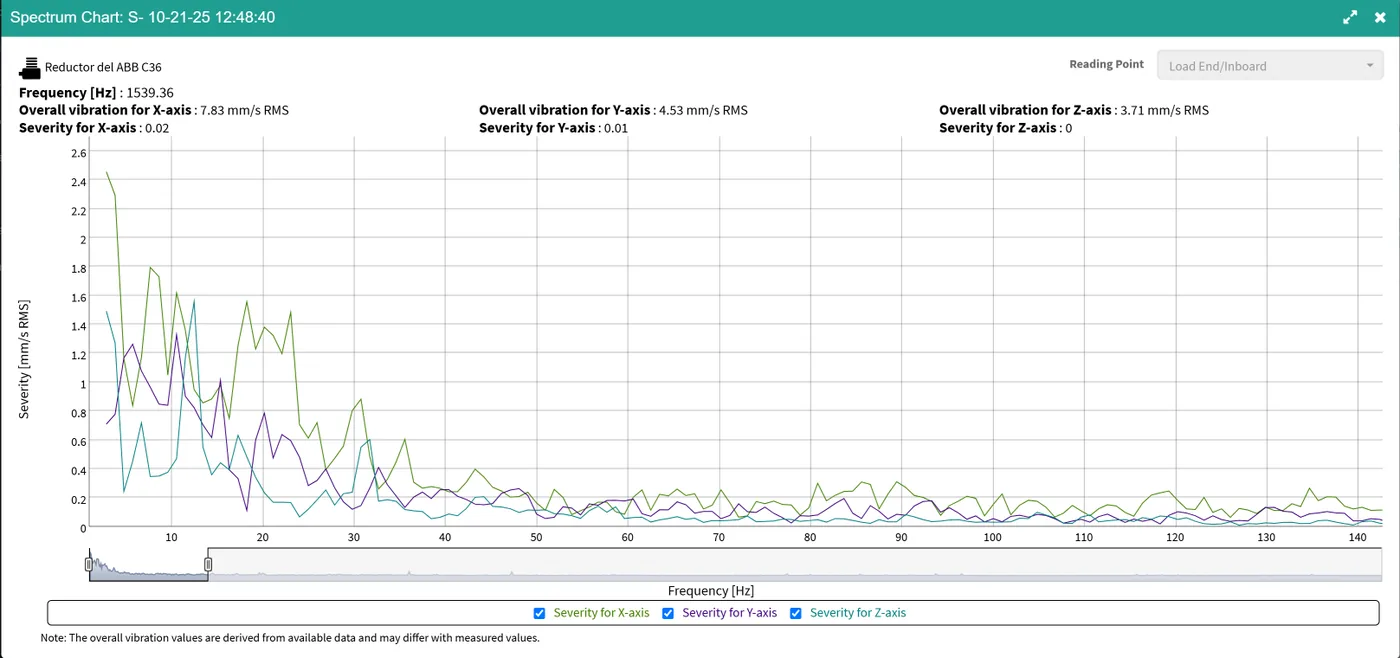Click the 2.6 tick label on the severity axis
Screen dimensions: 1400x658
79,153
